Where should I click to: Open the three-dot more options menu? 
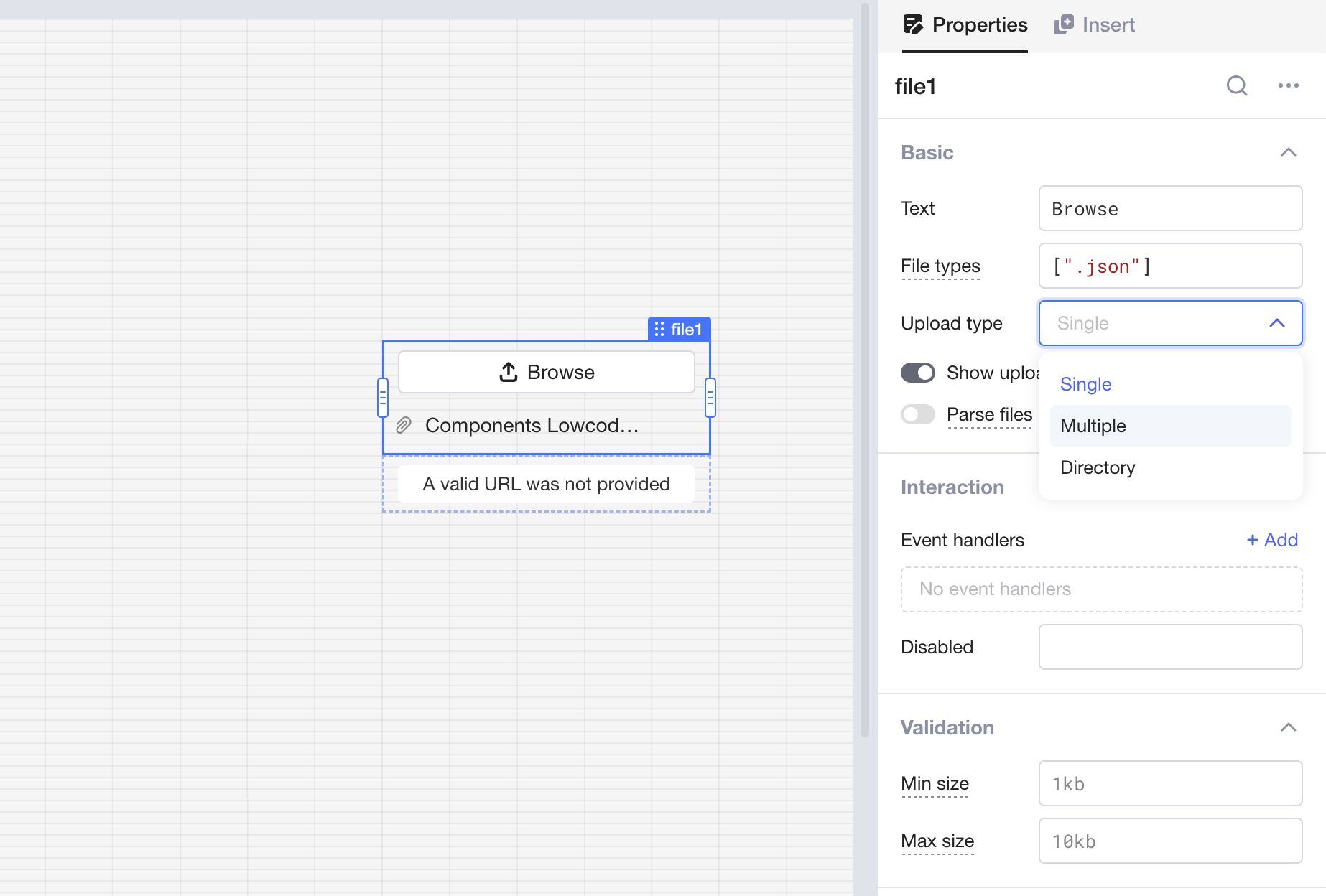pos(1288,86)
